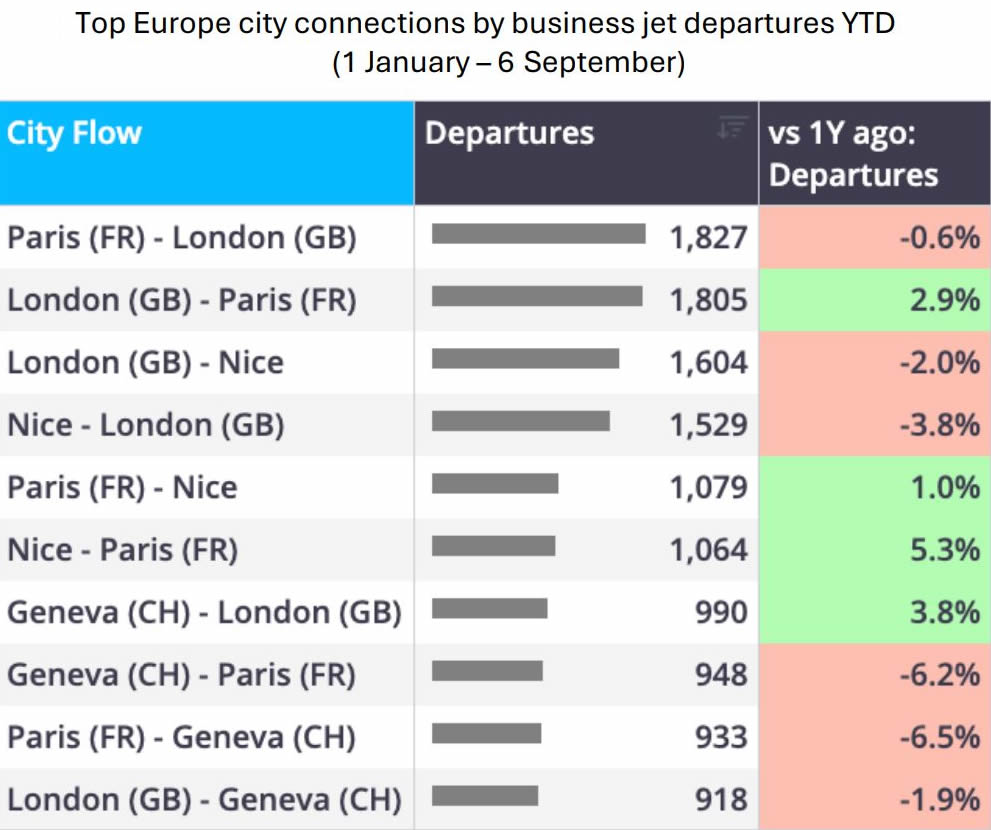The image size is (991, 830).
Task: Click the 1,827 departures bar
Action: click(538, 233)
